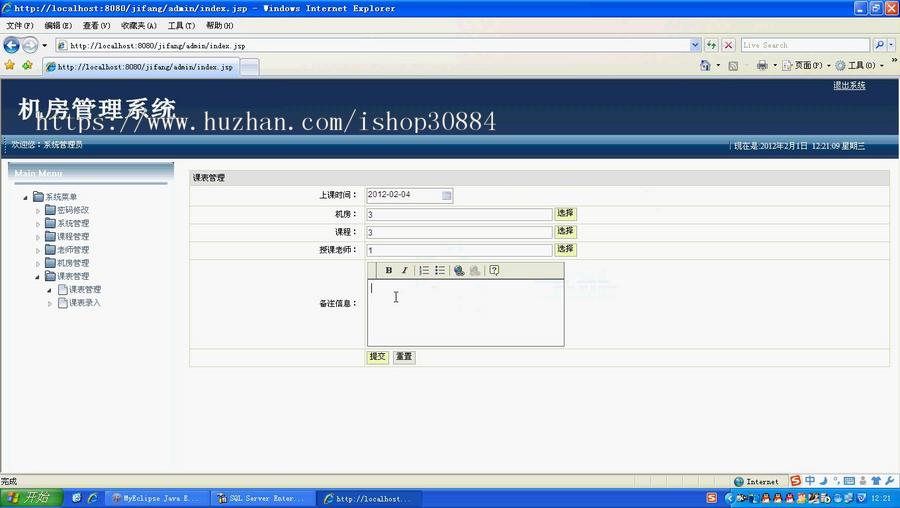Go back with the IE back arrow
The width and height of the screenshot is (900, 508).
coord(11,45)
